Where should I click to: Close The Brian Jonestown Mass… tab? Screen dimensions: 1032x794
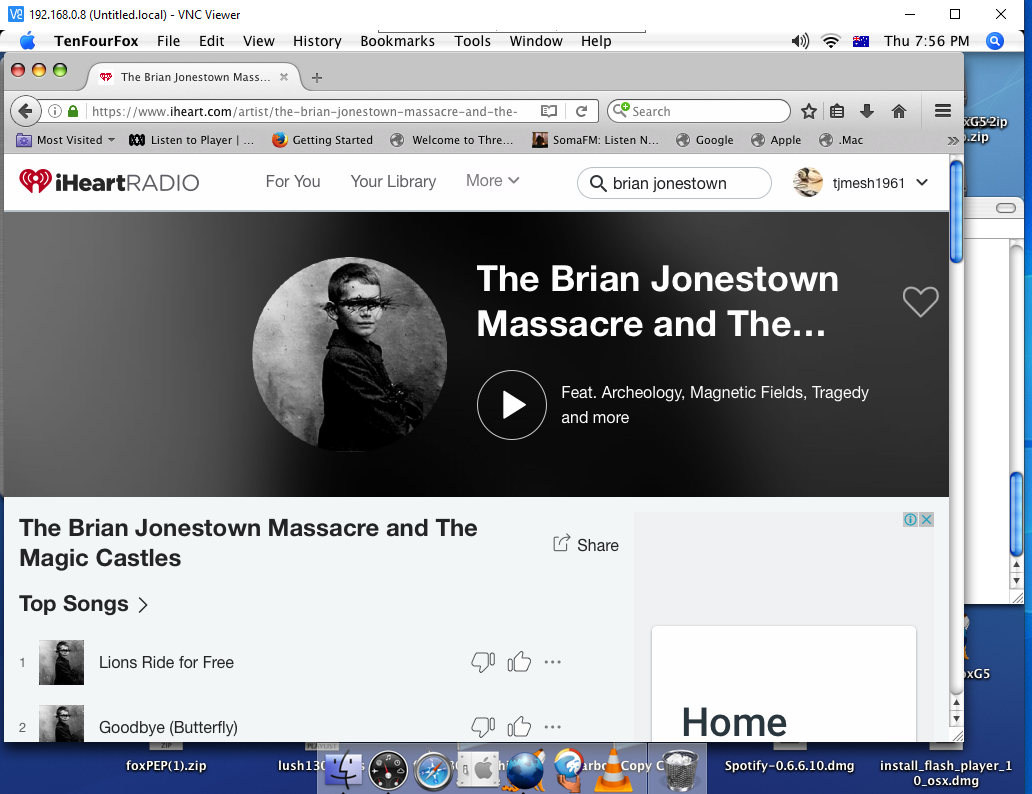click(284, 77)
